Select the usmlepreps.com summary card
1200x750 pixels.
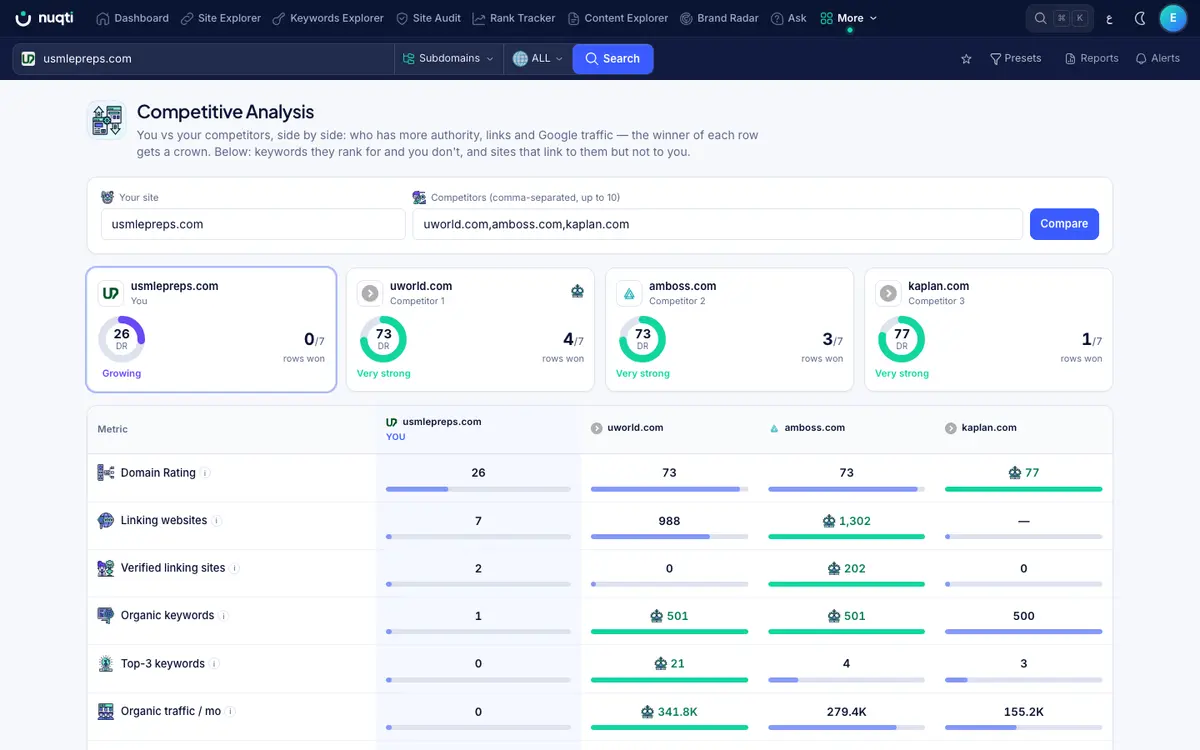tap(211, 329)
